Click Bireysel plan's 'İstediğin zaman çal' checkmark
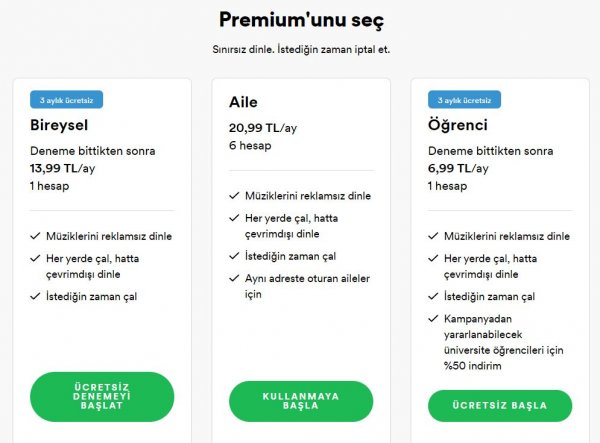 [x=35, y=297]
